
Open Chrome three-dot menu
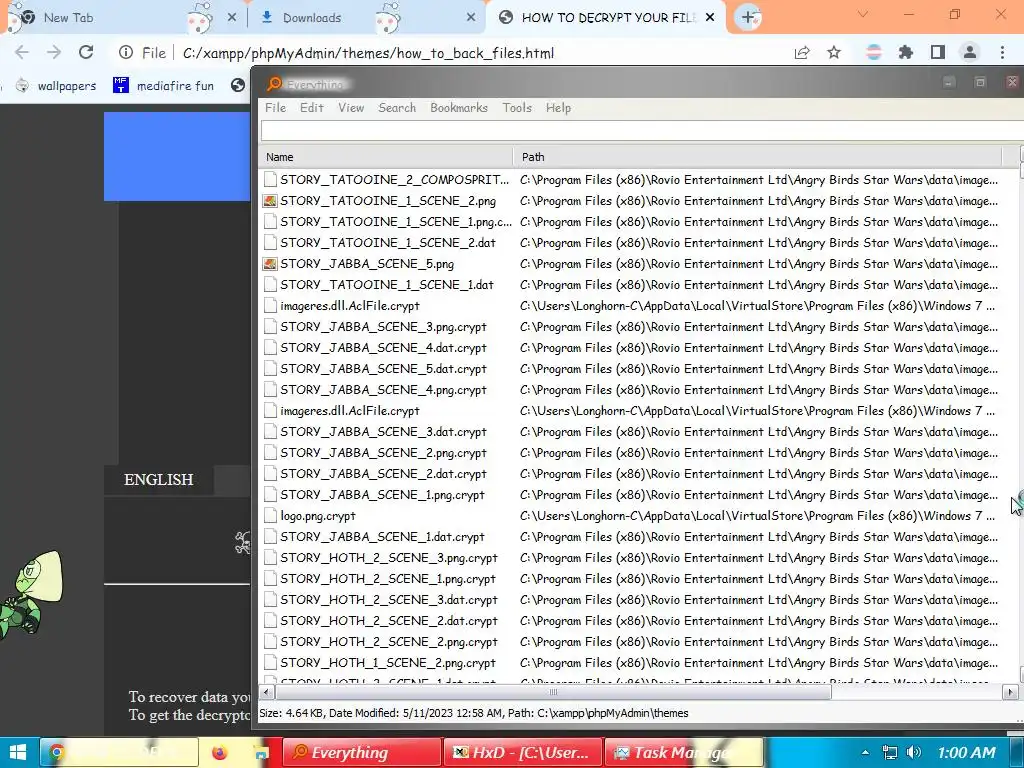tap(1002, 52)
